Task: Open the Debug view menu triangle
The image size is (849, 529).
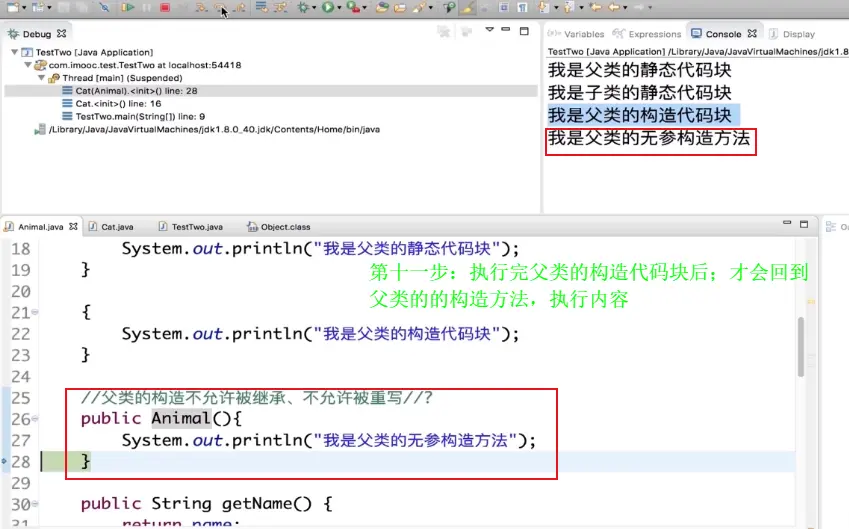Action: click(x=489, y=30)
